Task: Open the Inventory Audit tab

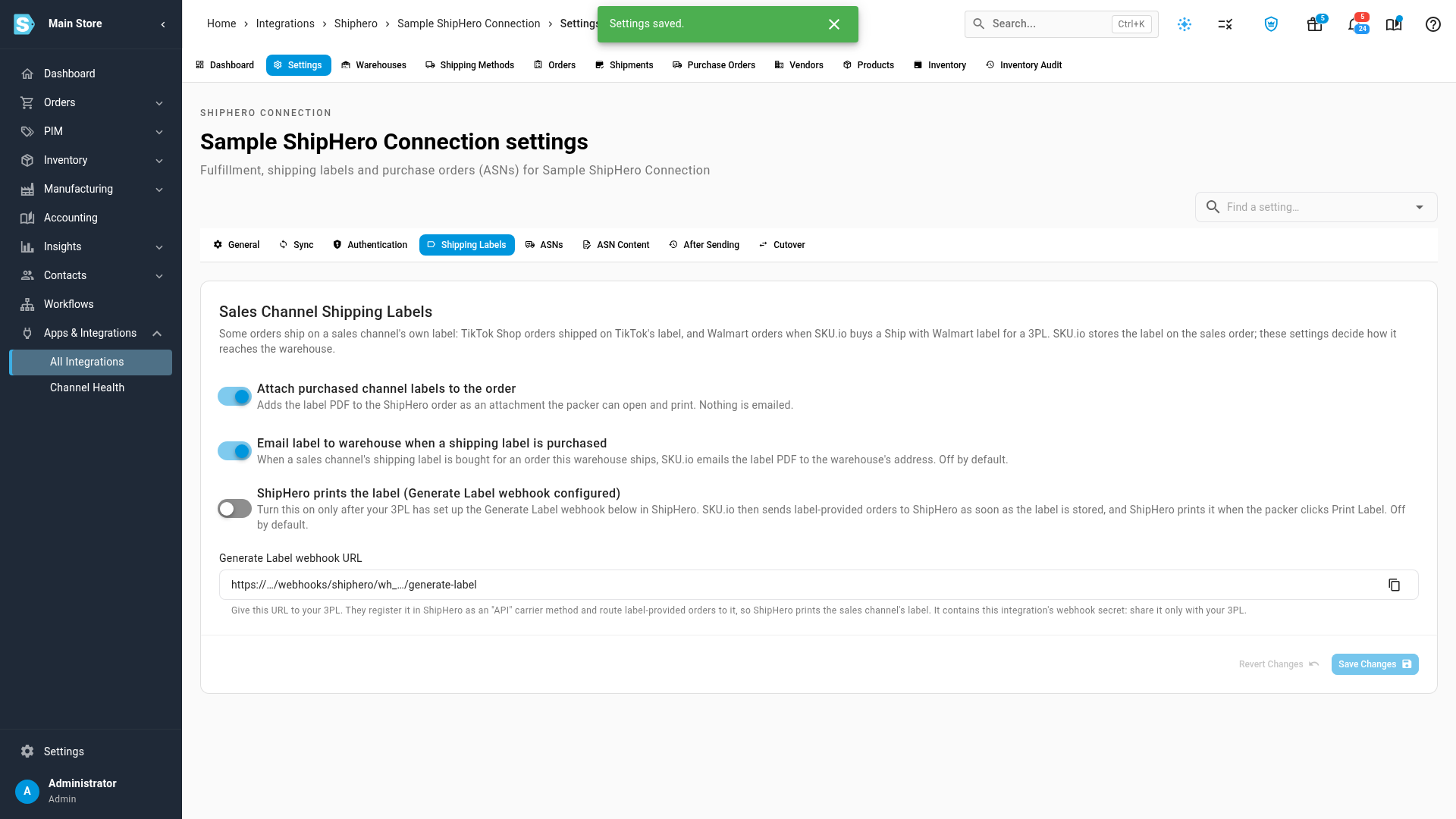Action: [x=1023, y=65]
